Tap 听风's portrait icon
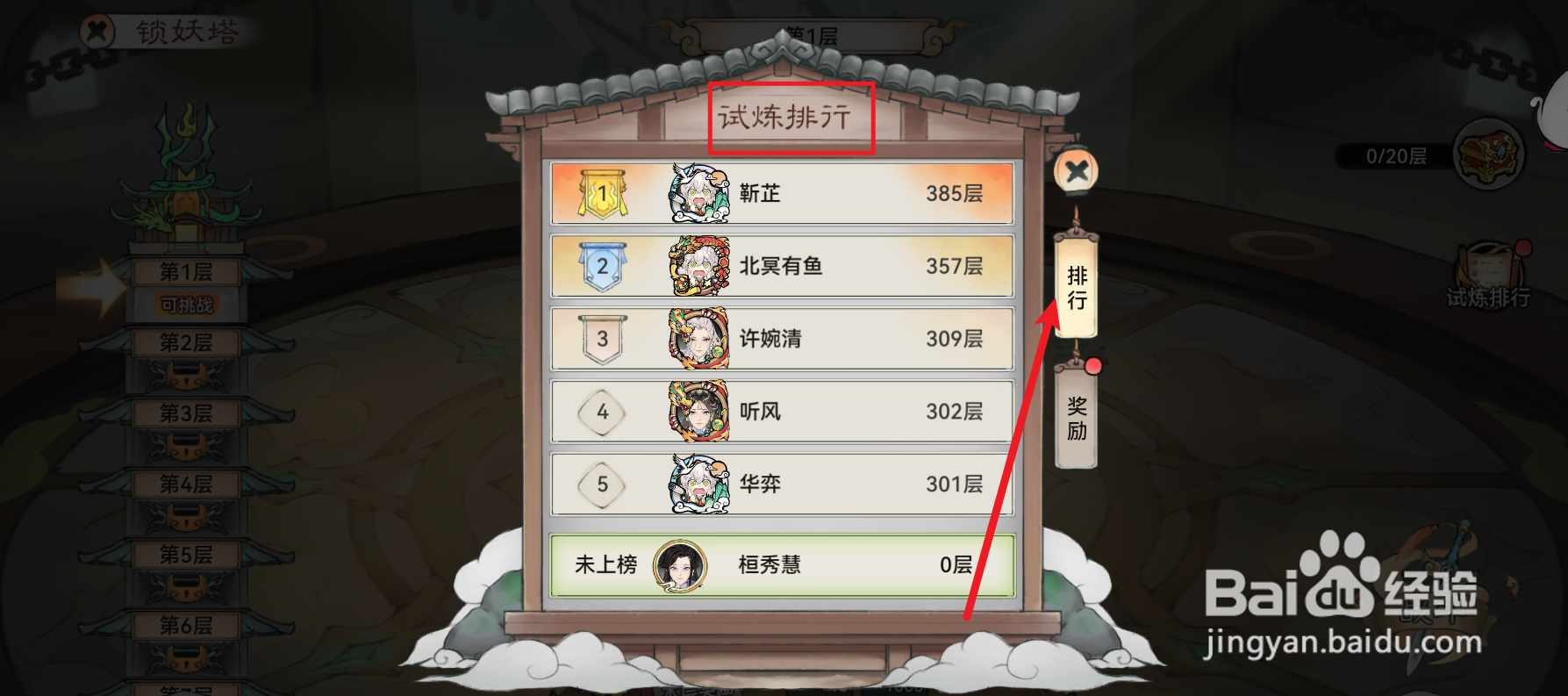The height and width of the screenshot is (696, 1568). pos(698,412)
